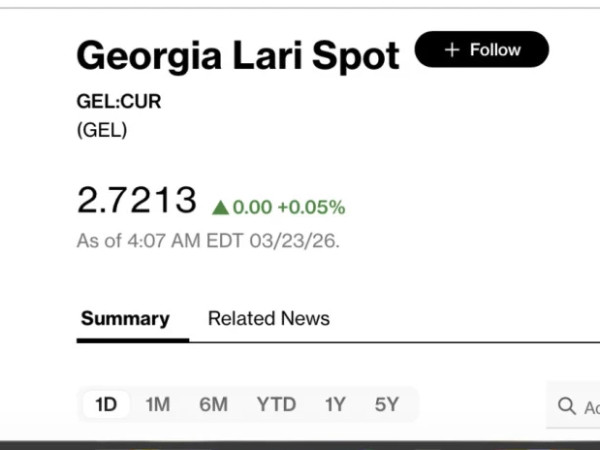Focus the search input field

pos(590,406)
